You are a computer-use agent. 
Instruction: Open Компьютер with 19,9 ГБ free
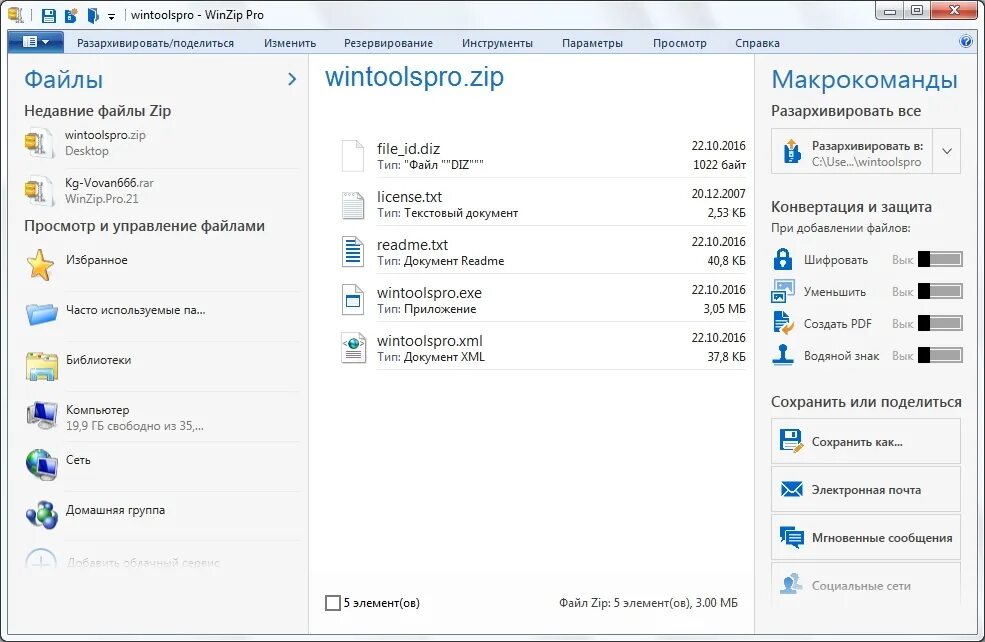point(161,417)
